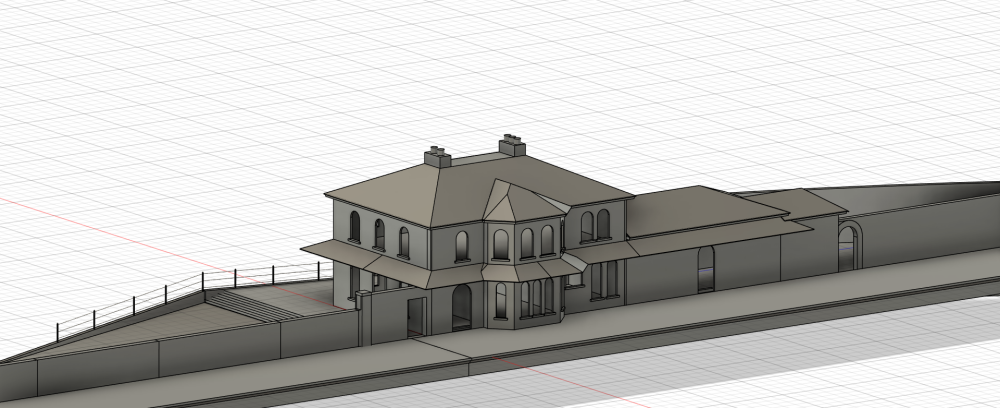The width and height of the screenshot is (1000, 408).
Task: Select the tall arched doorway in the extension wall
Action: tap(705, 269)
